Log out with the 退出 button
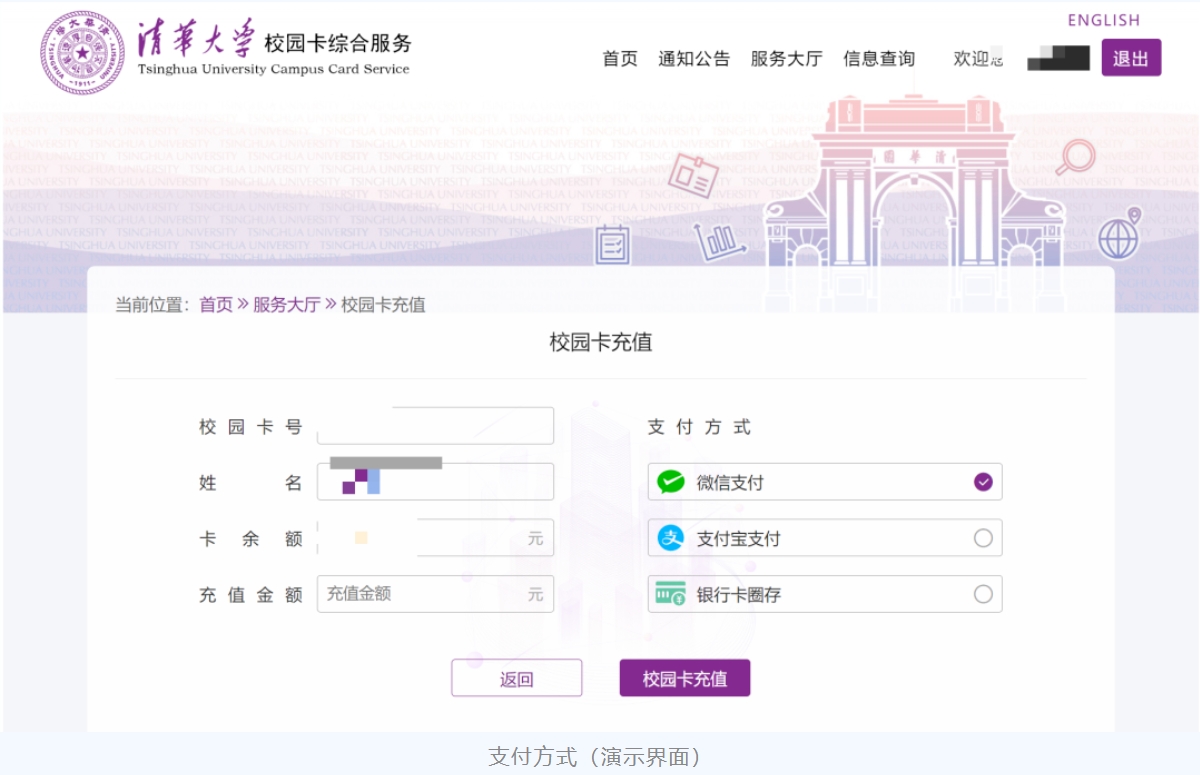This screenshot has height=775, width=1200. (1131, 58)
